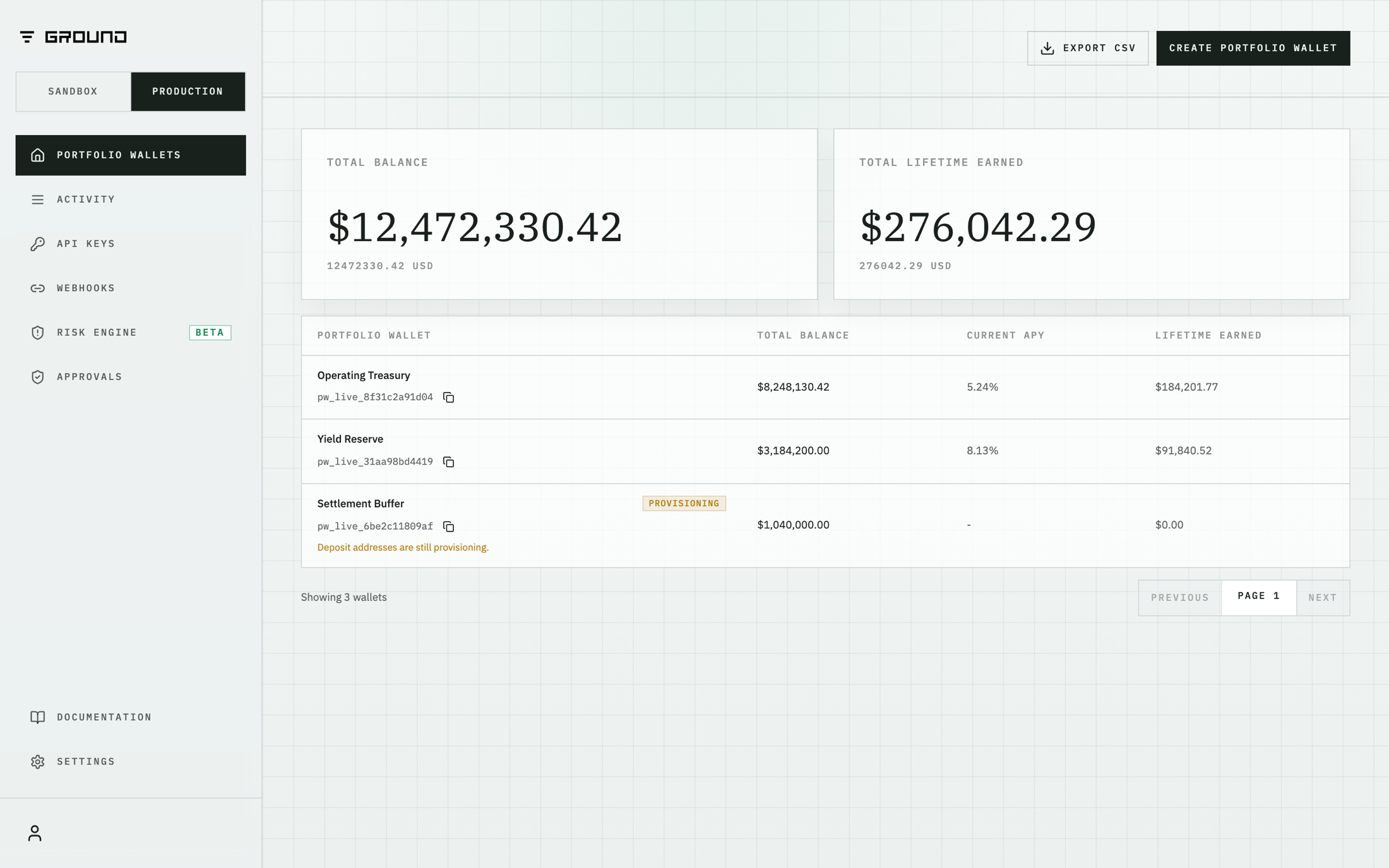The width and height of the screenshot is (1389, 868).
Task: Click the deposit addresses provisioning notice
Action: 403,547
